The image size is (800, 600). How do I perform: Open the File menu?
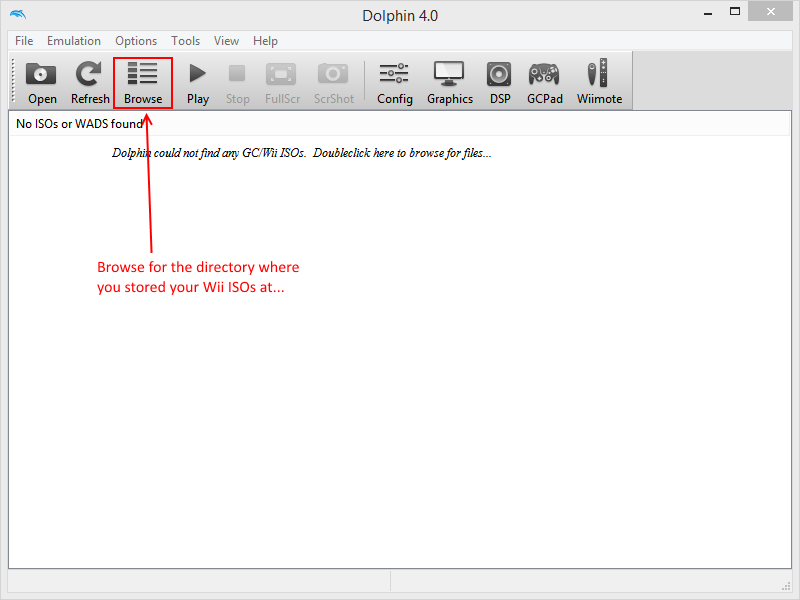pyautogui.click(x=24, y=41)
